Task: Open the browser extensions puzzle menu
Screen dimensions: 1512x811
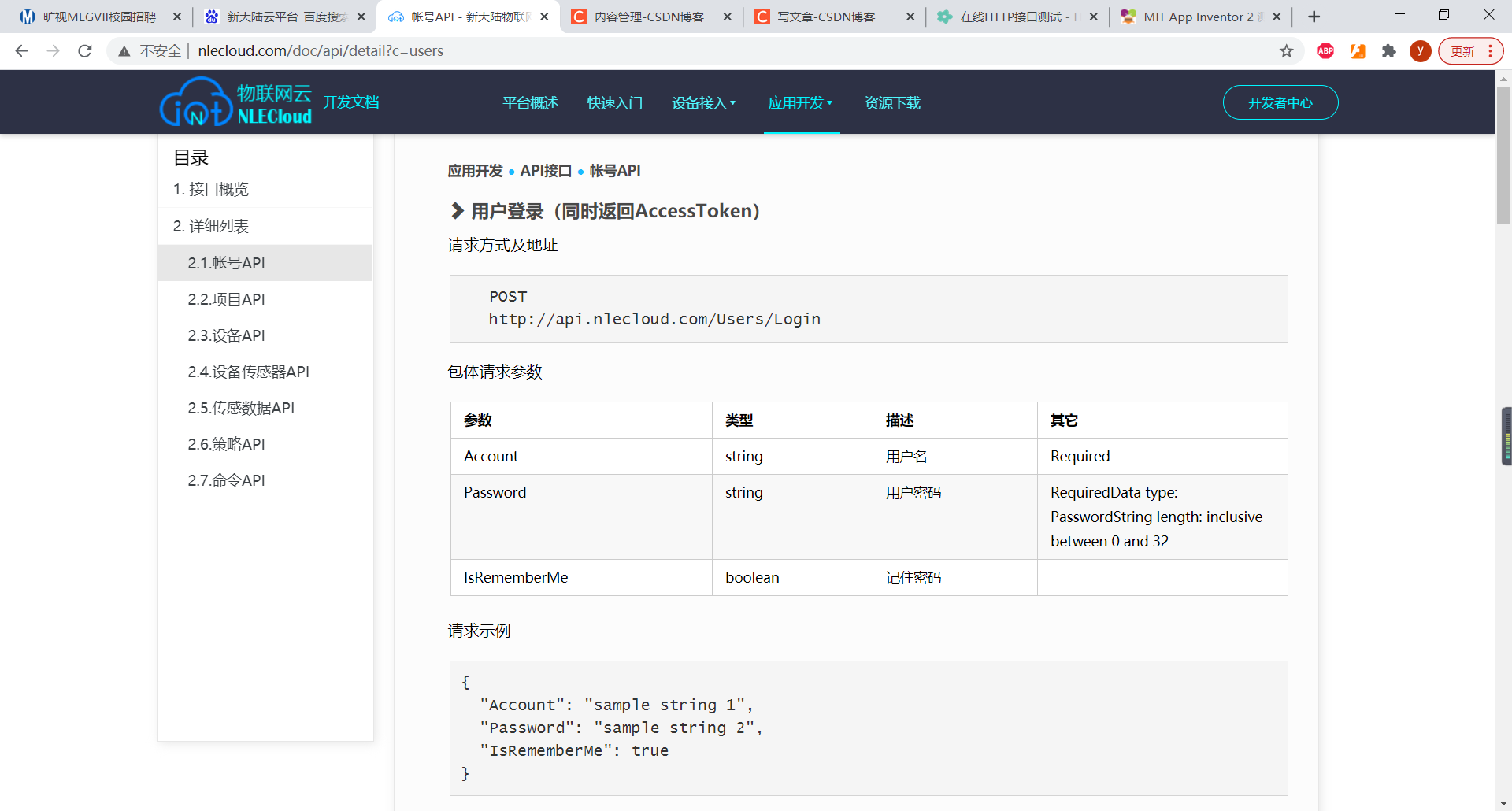Action: click(x=1389, y=51)
